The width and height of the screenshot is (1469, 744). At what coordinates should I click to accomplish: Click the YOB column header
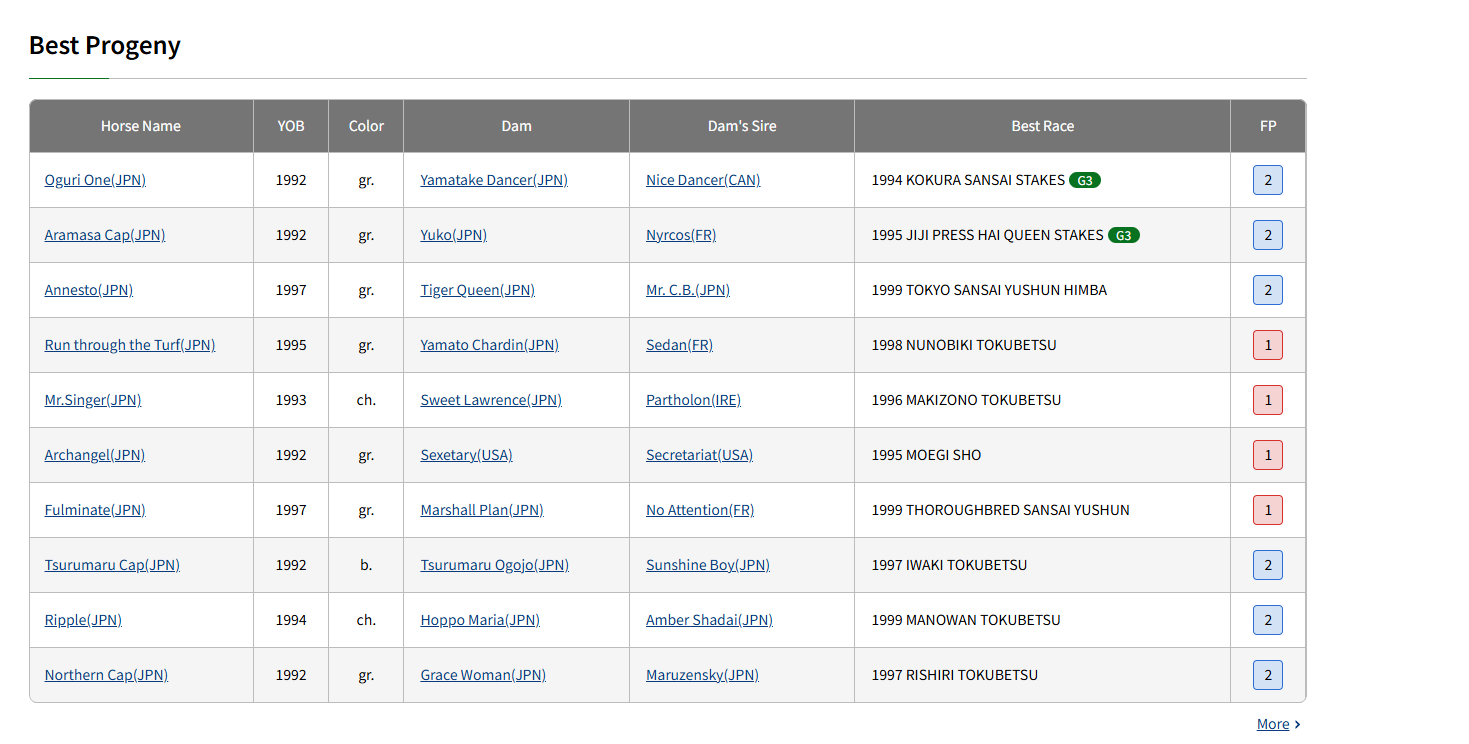point(291,126)
